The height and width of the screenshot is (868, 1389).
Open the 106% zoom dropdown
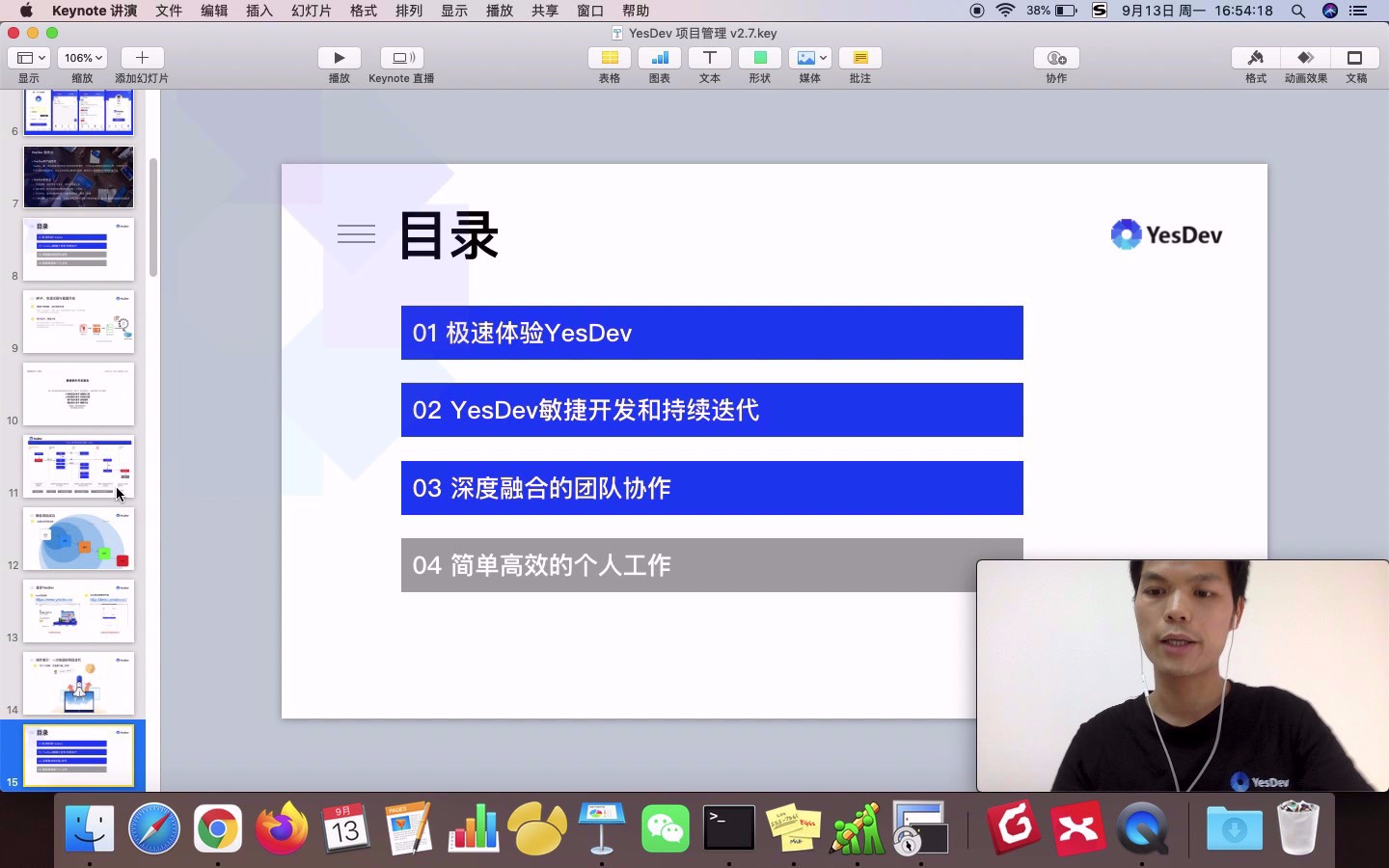coord(82,58)
